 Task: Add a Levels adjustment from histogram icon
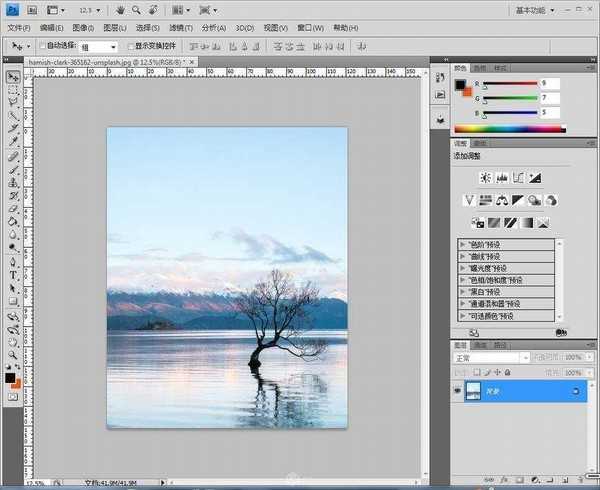(x=501, y=177)
